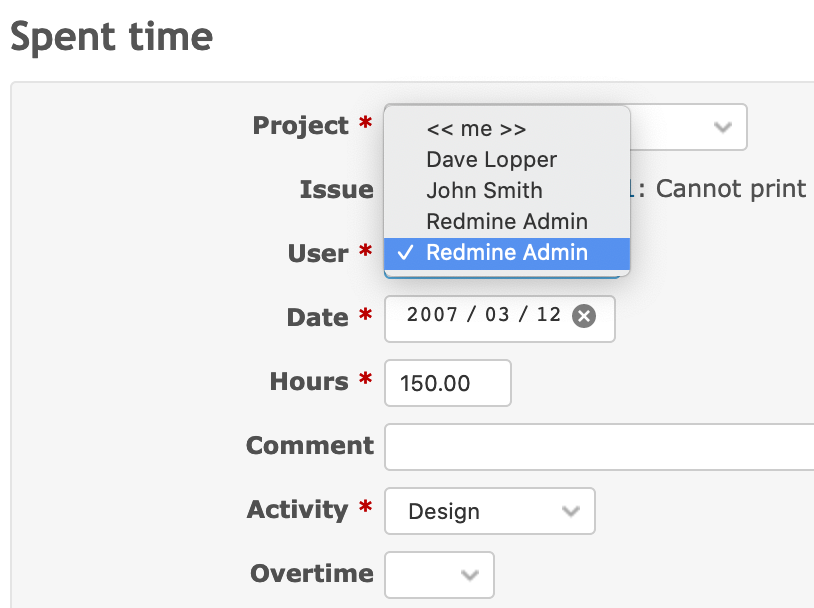
Task: Open the empty Overtime dropdown
Action: (x=439, y=575)
